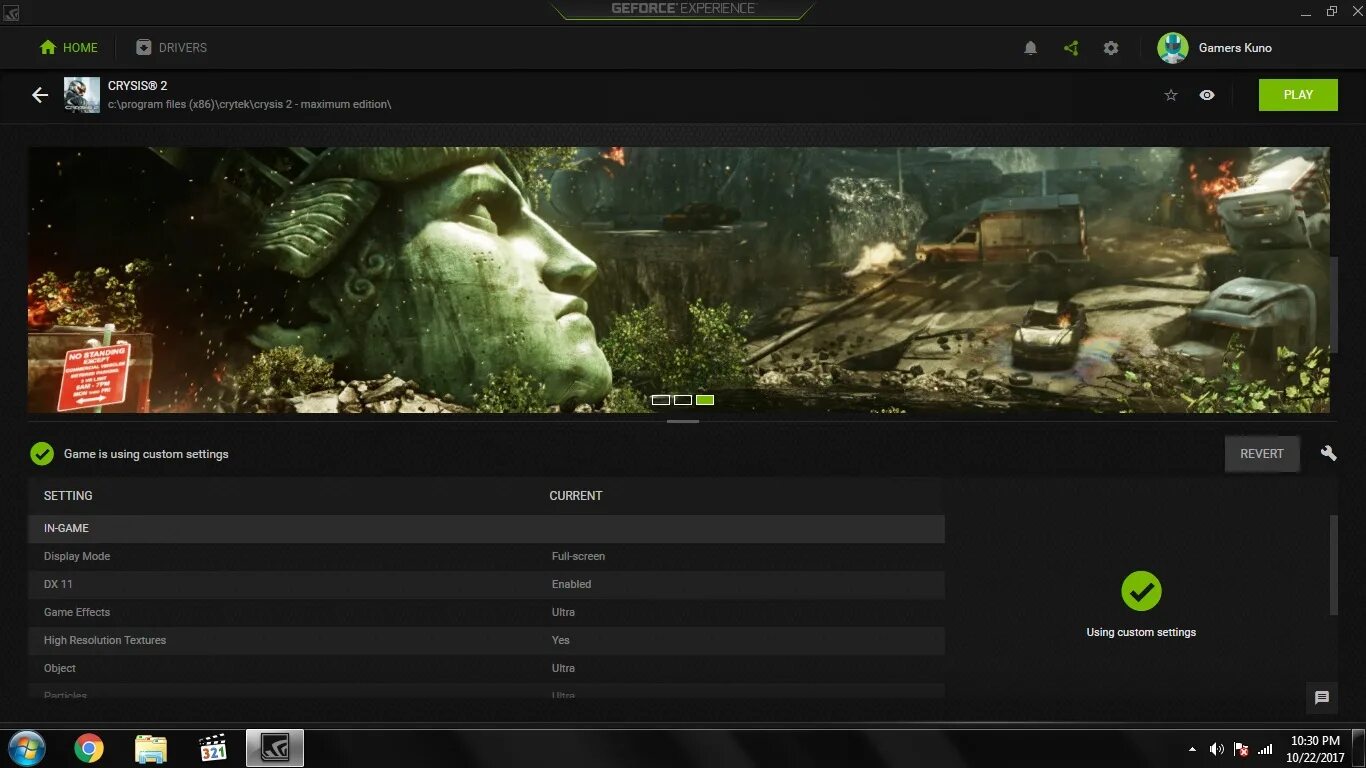Toggle the eye visibility icon
The height and width of the screenshot is (768, 1366).
[x=1207, y=95]
